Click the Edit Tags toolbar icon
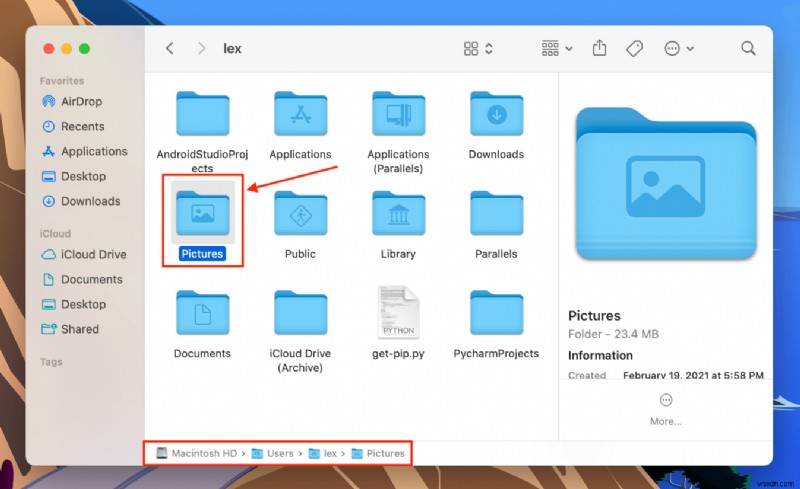The width and height of the screenshot is (800, 489). [634, 48]
